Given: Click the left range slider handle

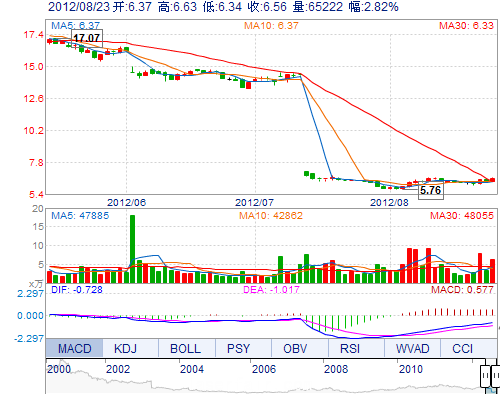Looking at the screenshot, I should (x=485, y=376).
